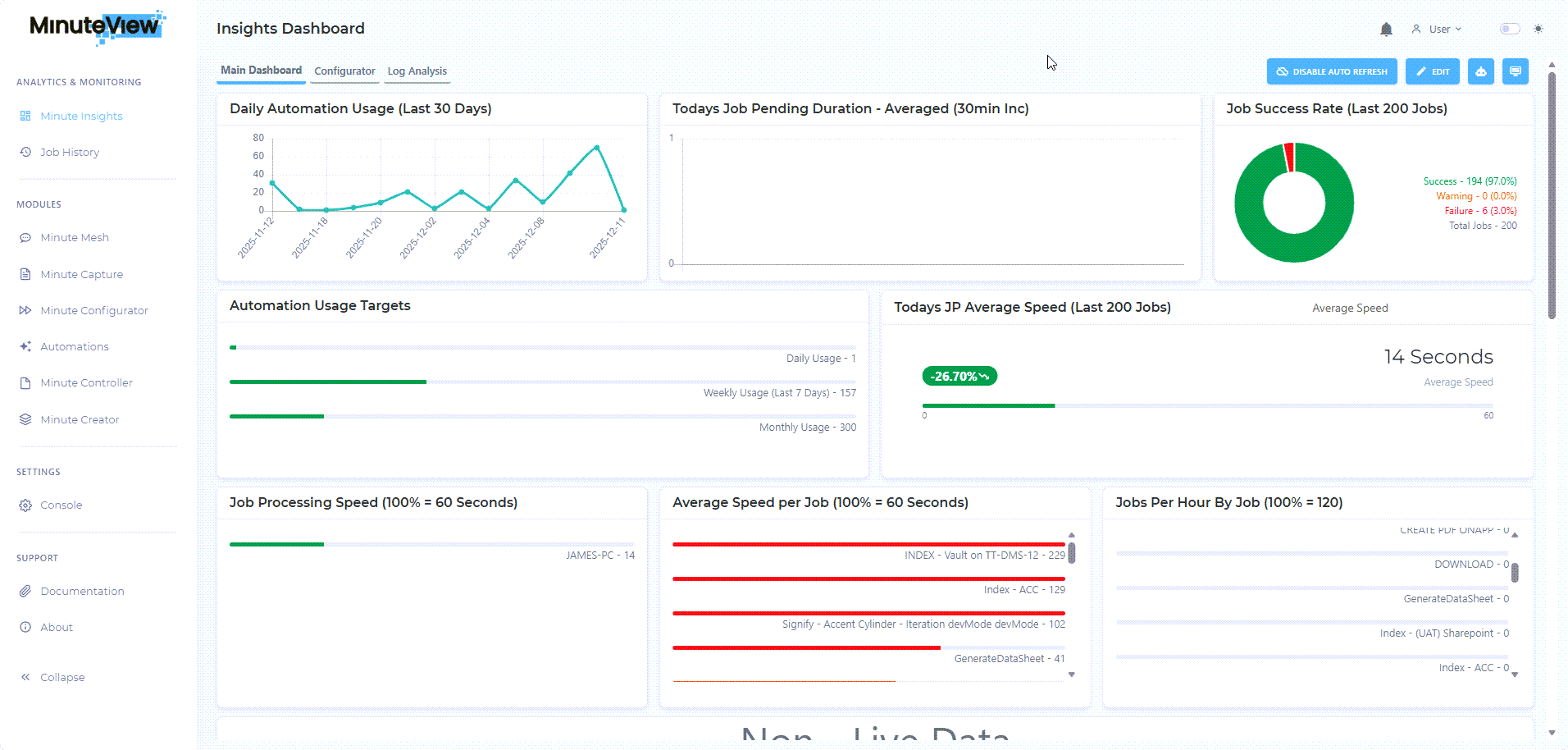Open the Log Analysis tab

coord(417,71)
